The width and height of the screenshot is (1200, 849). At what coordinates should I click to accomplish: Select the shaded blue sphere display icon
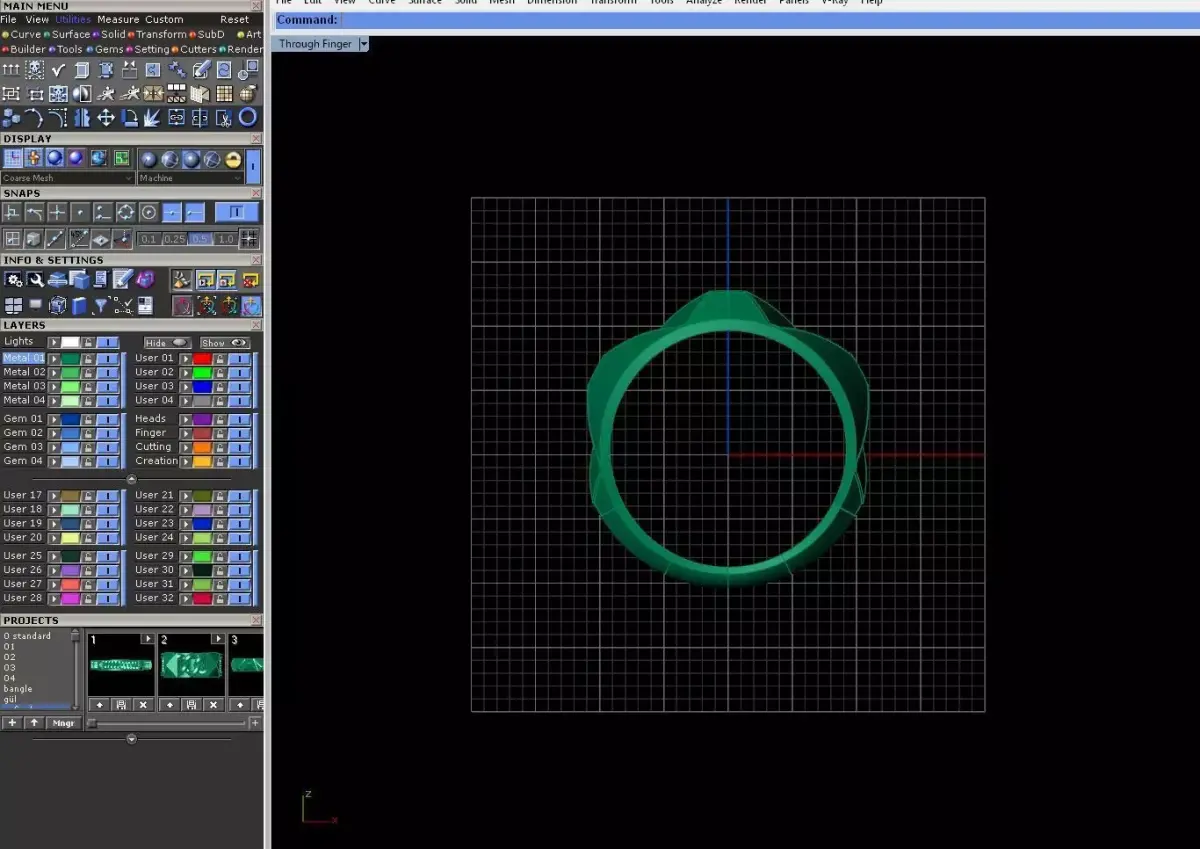(x=54, y=158)
